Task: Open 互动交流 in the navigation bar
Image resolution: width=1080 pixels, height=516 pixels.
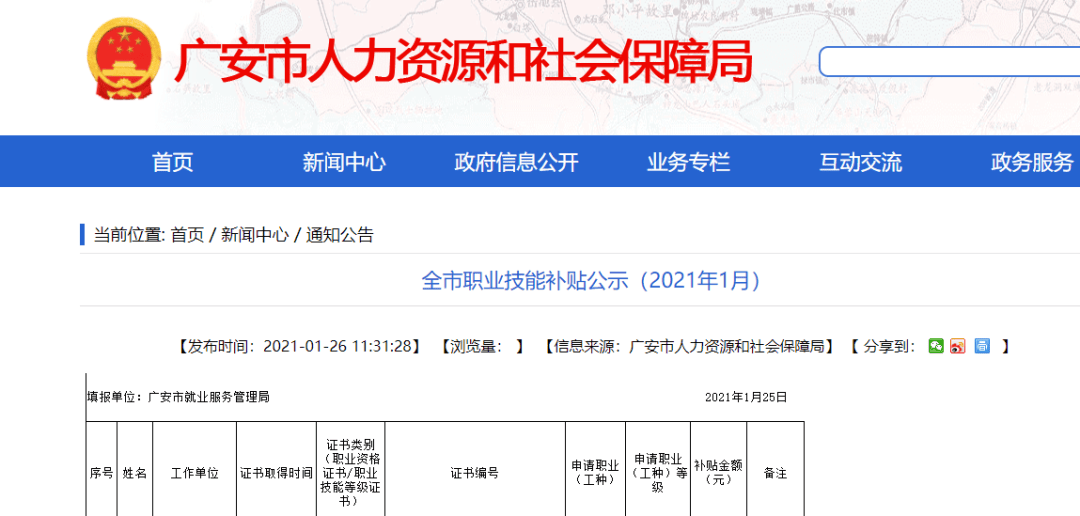Action: click(860, 162)
